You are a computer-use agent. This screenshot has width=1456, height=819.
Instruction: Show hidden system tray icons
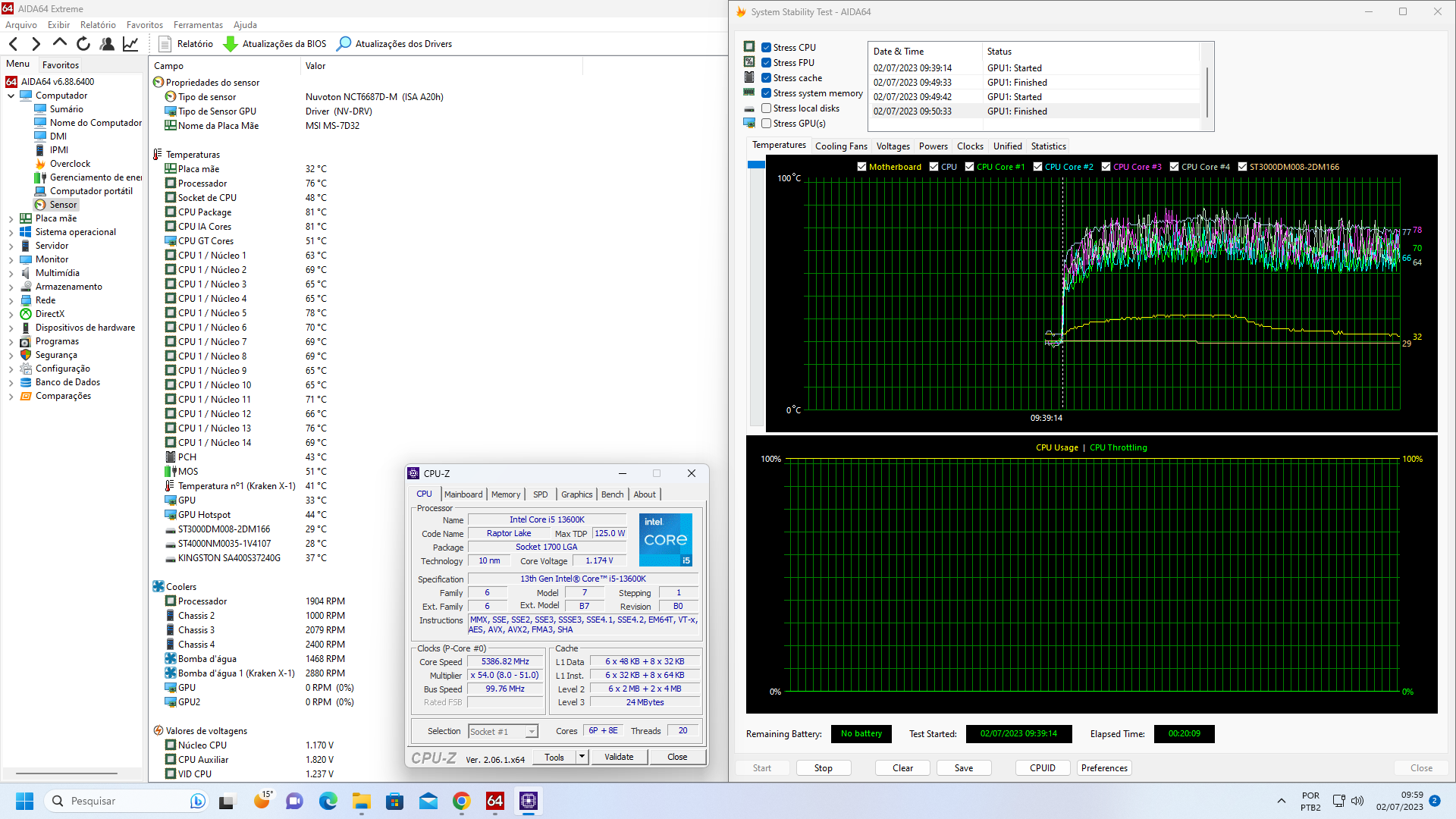[1282, 801]
